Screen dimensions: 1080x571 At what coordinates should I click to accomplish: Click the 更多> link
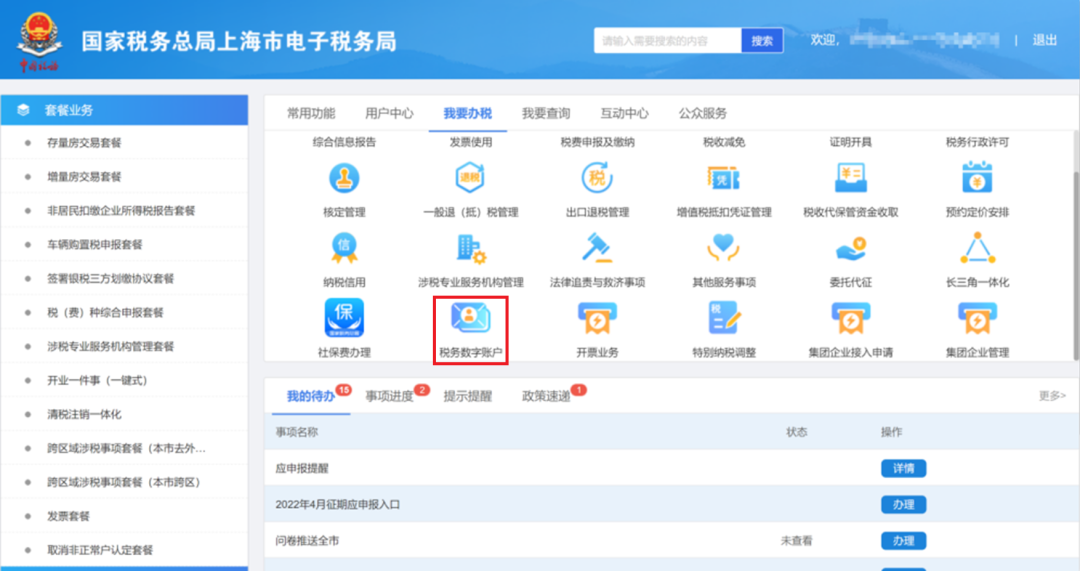pos(1051,396)
